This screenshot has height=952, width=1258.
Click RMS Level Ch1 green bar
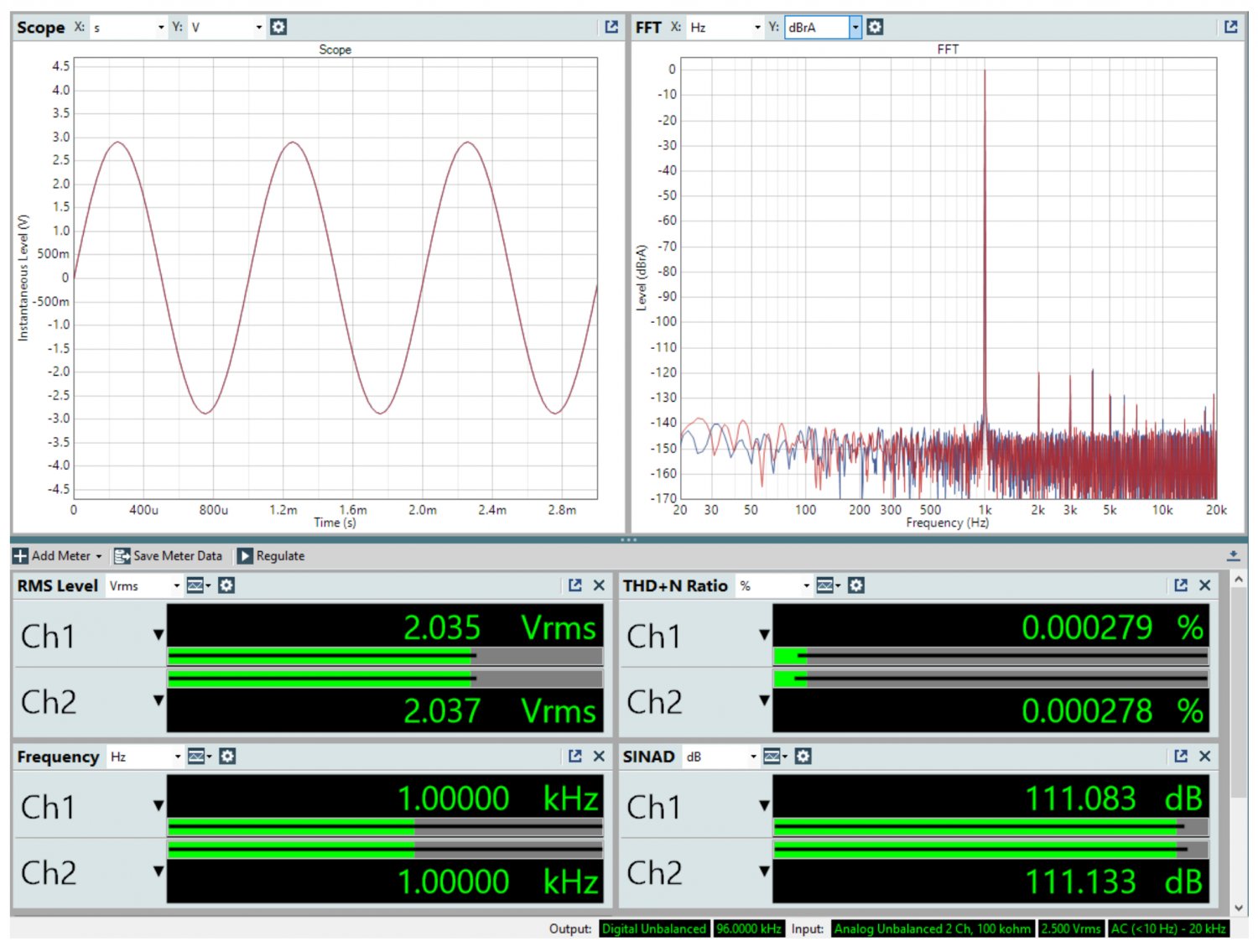[321, 656]
